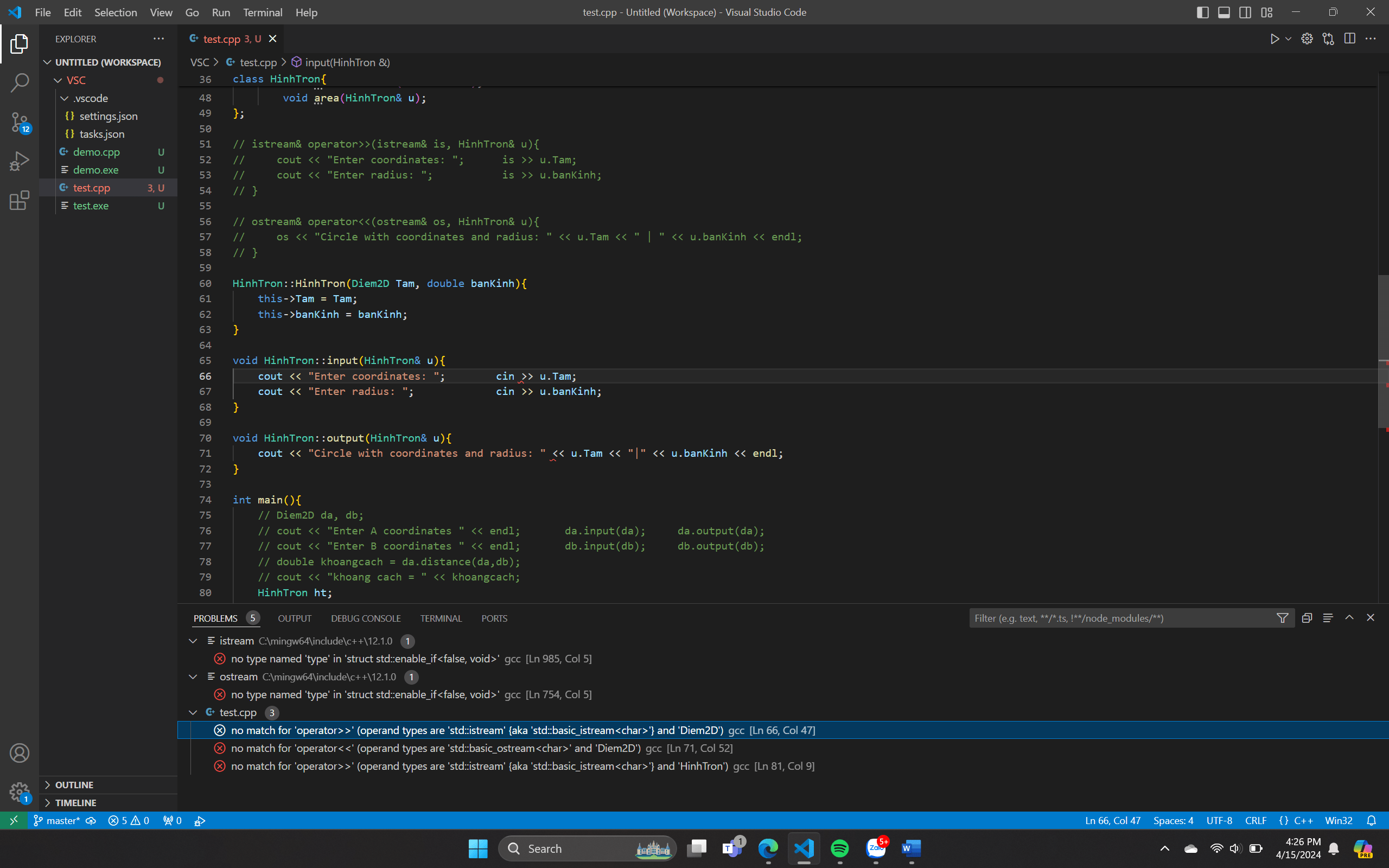Screen dimensions: 1389x868
Task: Click the master* branch in the status bar
Action: coord(57,820)
